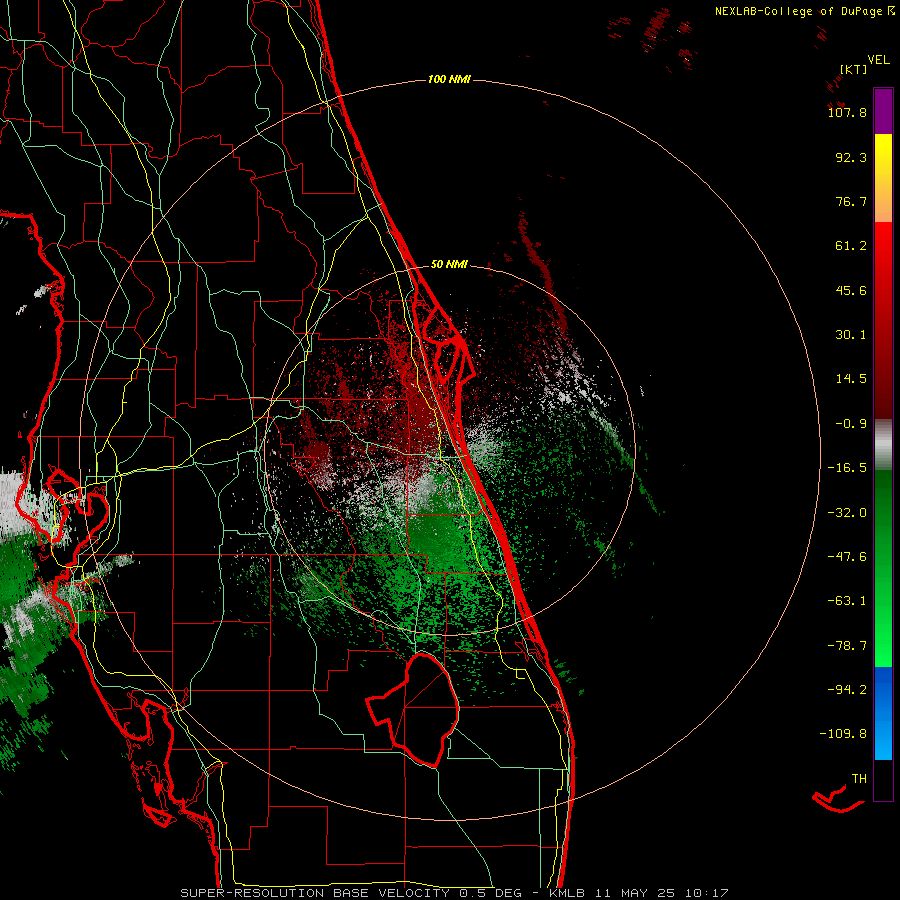Click the [KT] units label
The height and width of the screenshot is (900, 900).
[x=853, y=69]
